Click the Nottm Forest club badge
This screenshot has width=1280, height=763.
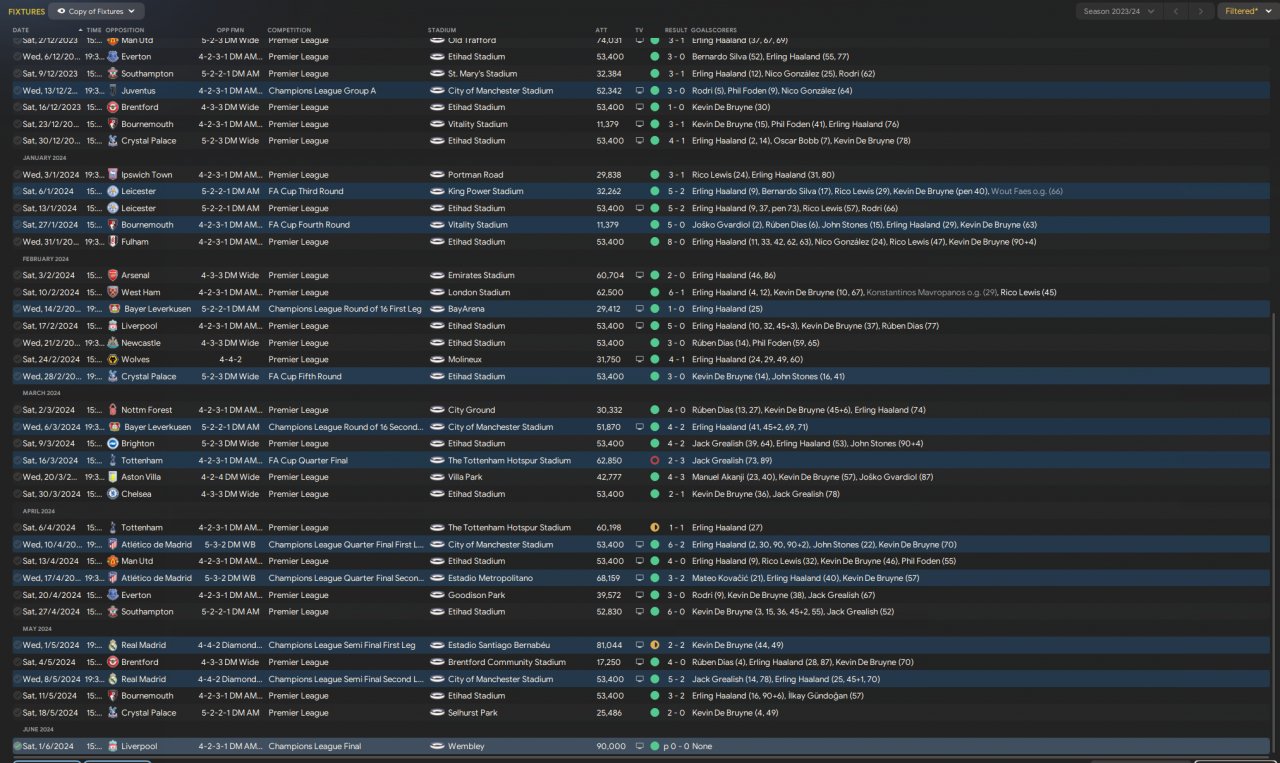click(x=113, y=410)
